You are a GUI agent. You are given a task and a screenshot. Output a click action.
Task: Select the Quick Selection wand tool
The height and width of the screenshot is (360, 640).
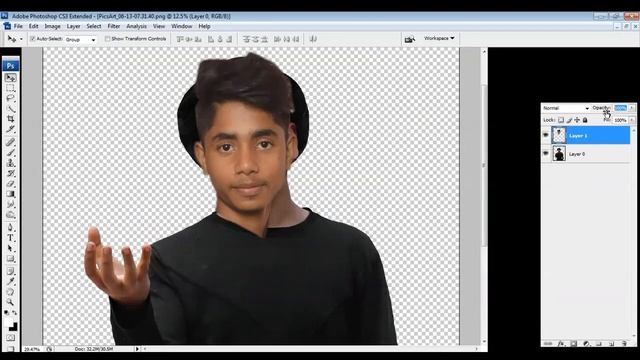pyautogui.click(x=11, y=109)
